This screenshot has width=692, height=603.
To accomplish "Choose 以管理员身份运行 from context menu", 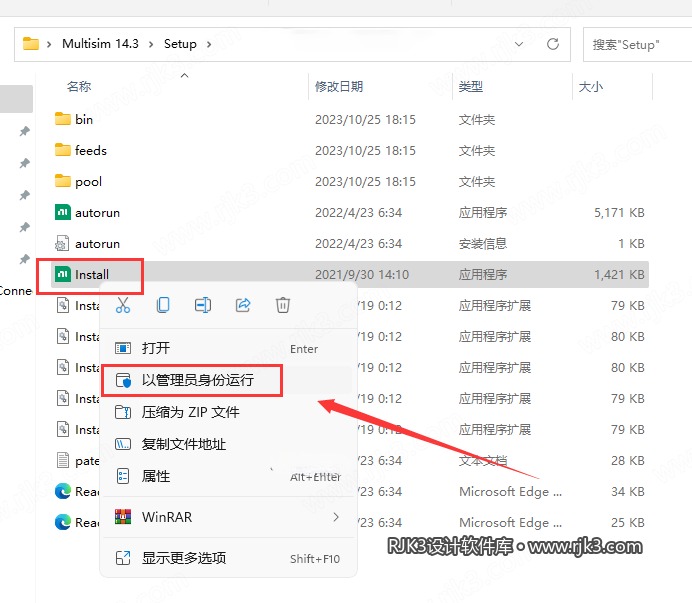I will coord(228,380).
